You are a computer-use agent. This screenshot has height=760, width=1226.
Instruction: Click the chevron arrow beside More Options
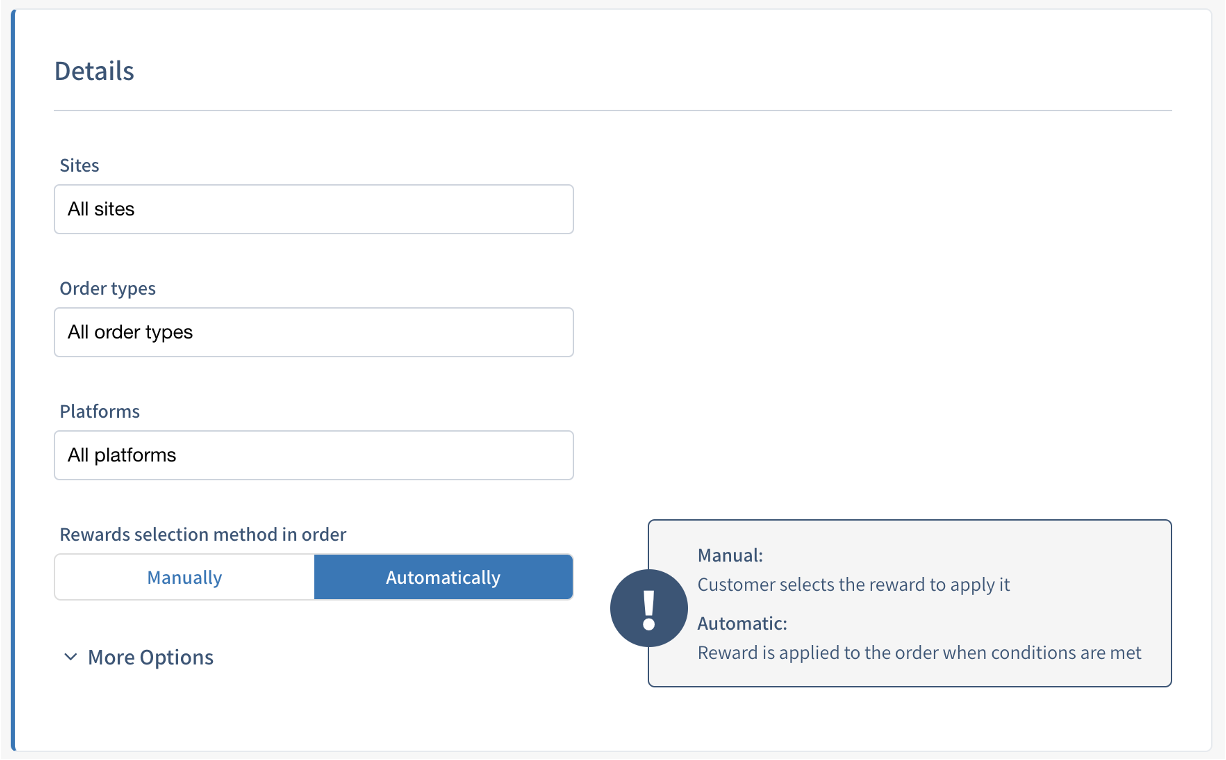click(70, 657)
